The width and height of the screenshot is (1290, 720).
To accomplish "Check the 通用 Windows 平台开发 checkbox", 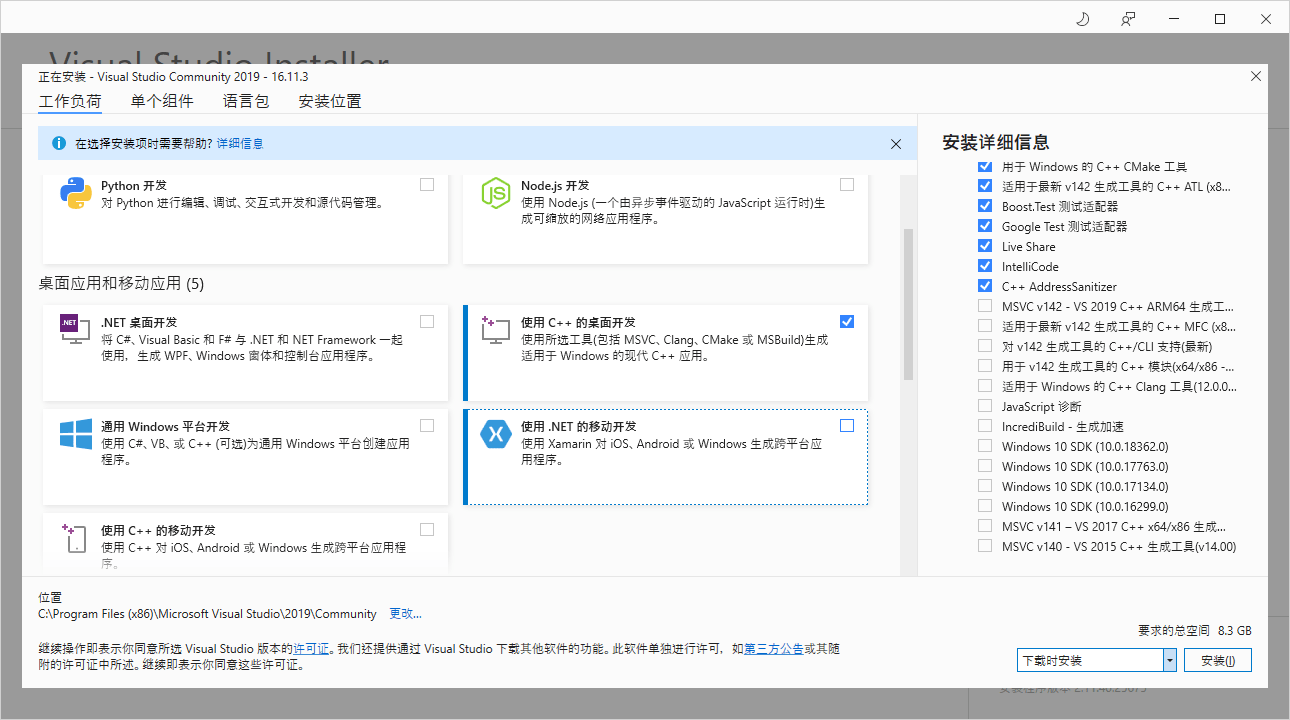I will coord(427,425).
